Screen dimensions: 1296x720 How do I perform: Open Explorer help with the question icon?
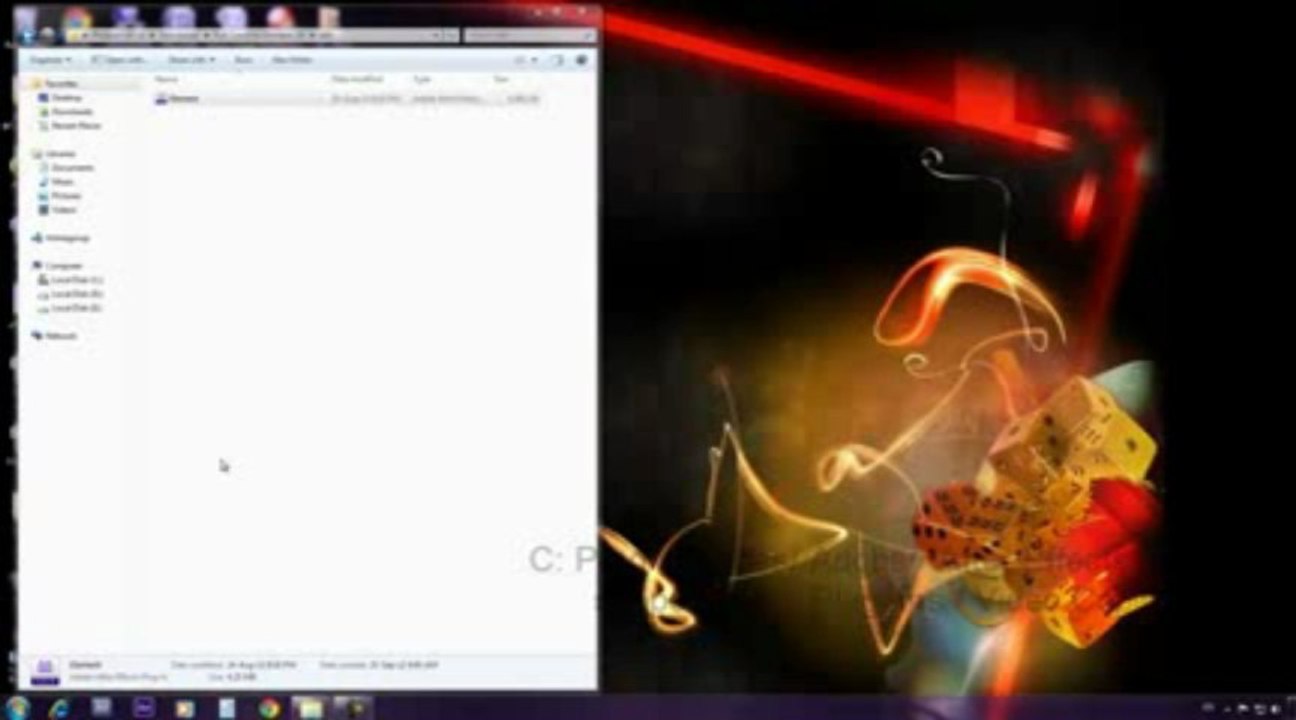point(581,60)
